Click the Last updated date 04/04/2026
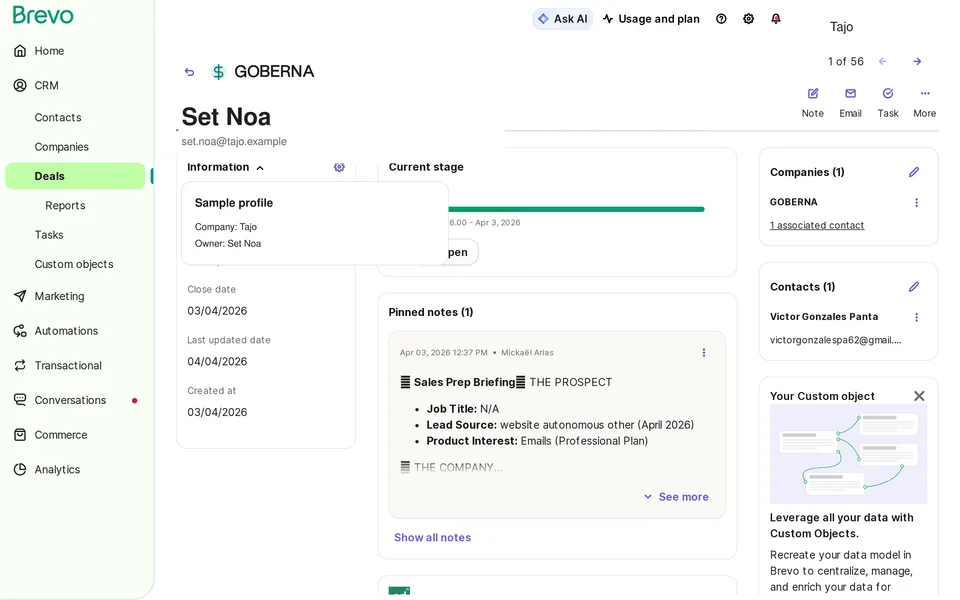960x600 pixels. 217,362
